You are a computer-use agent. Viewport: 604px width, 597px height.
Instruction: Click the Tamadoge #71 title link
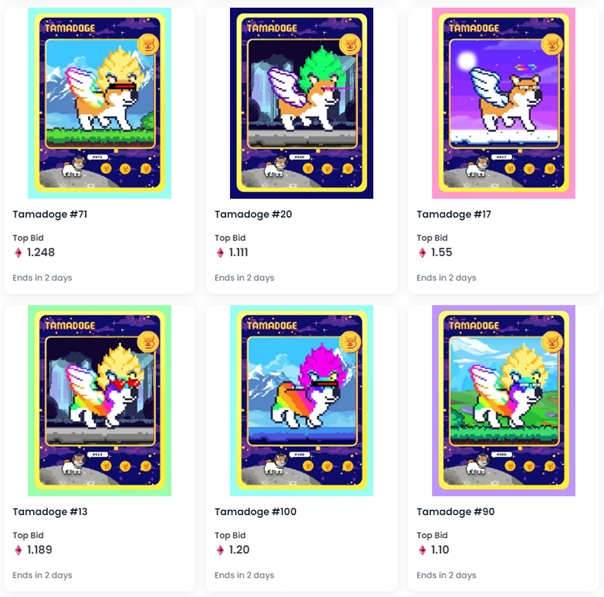click(50, 214)
